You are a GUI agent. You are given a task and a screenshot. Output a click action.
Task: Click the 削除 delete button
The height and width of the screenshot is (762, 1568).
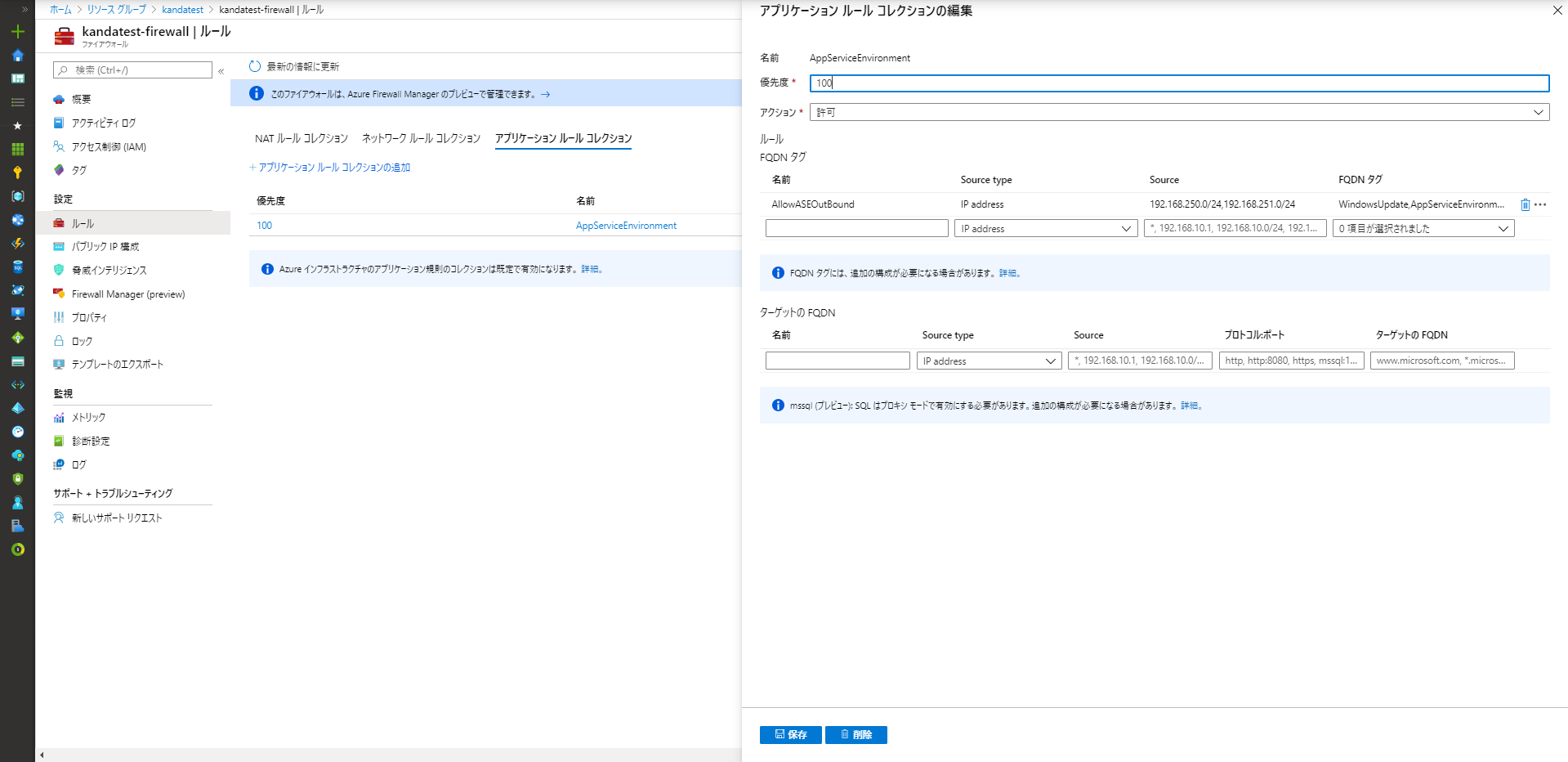click(x=855, y=735)
